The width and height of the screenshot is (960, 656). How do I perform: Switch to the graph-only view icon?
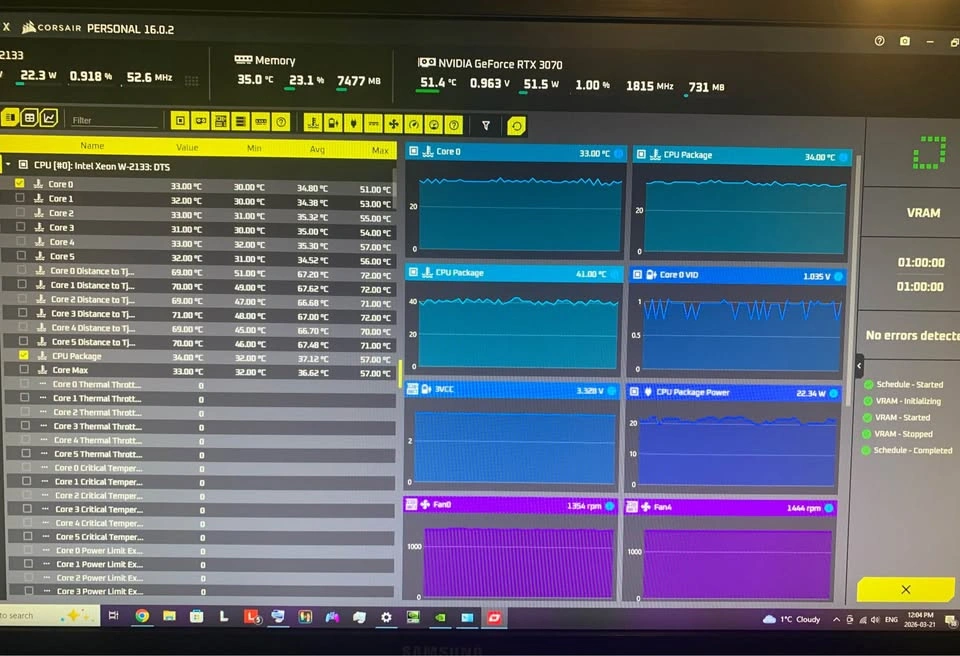pos(49,118)
